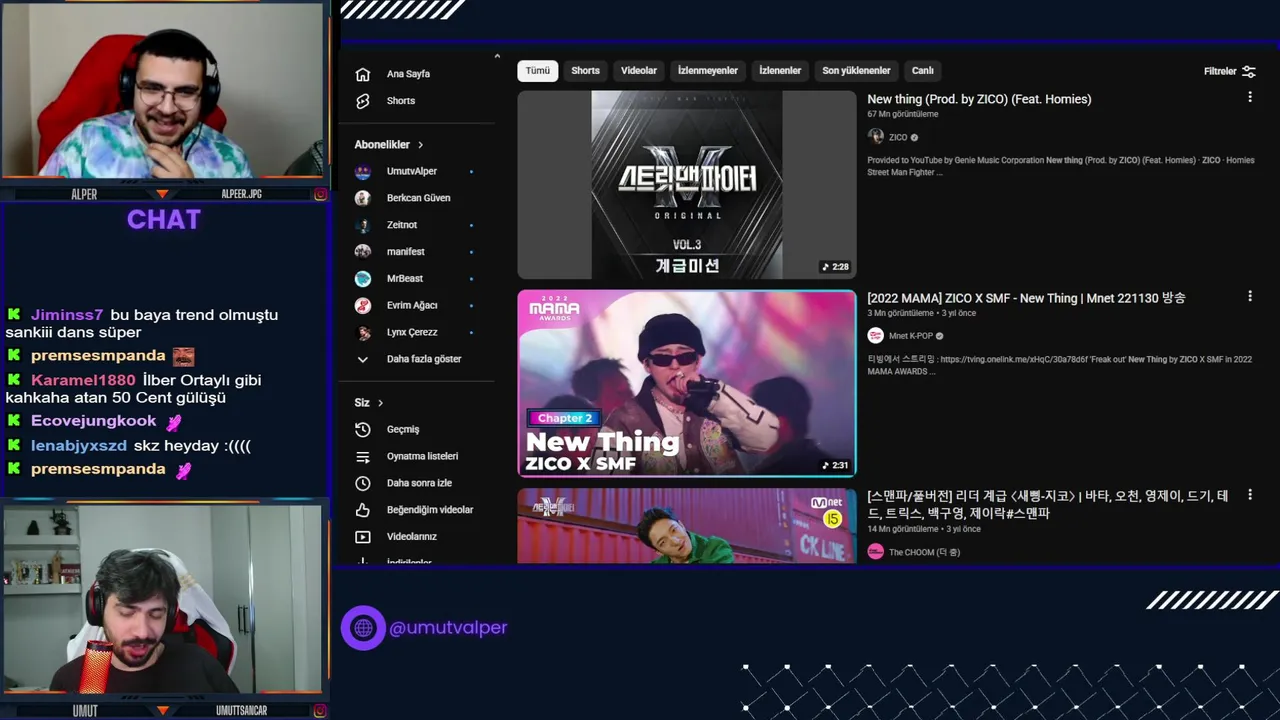Click new-content dot beside UmutvAlper
Image resolution: width=1280 pixels, height=720 pixels.
pos(471,171)
